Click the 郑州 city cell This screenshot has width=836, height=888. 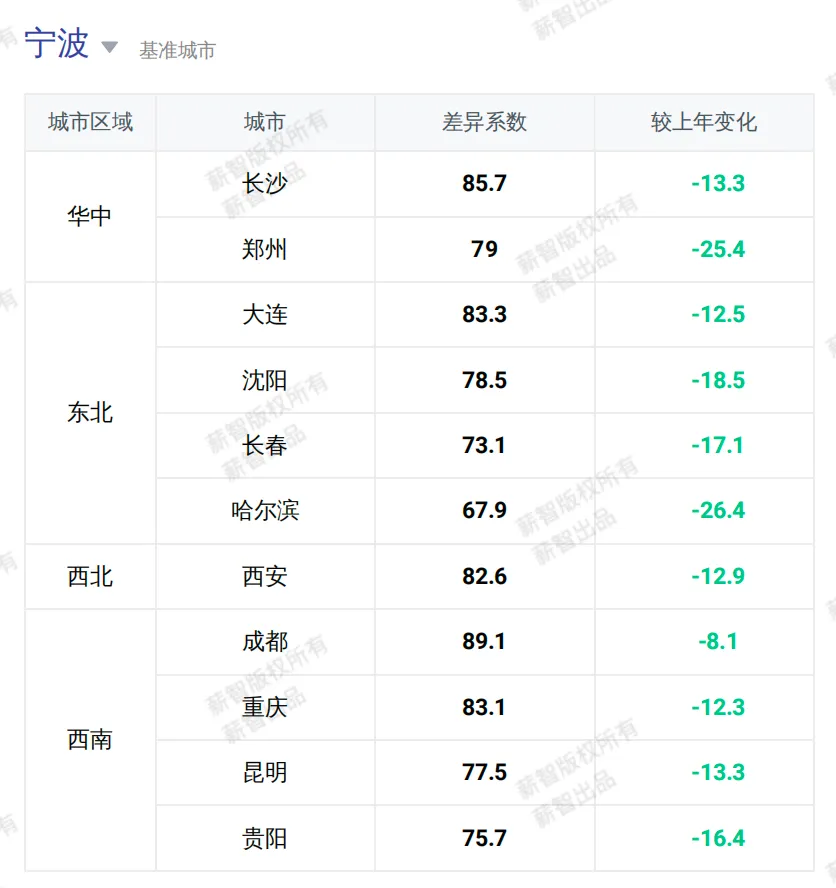click(265, 249)
